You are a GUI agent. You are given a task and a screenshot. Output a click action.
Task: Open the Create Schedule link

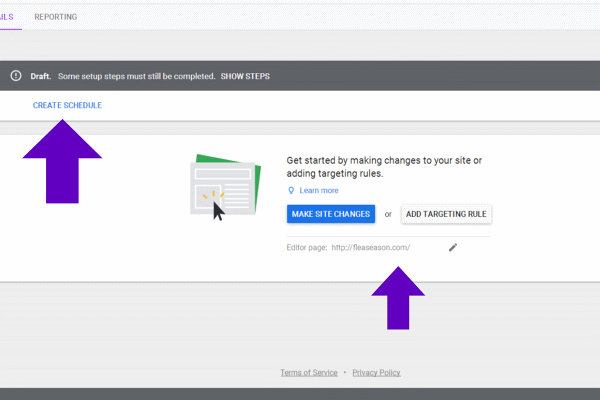point(67,105)
